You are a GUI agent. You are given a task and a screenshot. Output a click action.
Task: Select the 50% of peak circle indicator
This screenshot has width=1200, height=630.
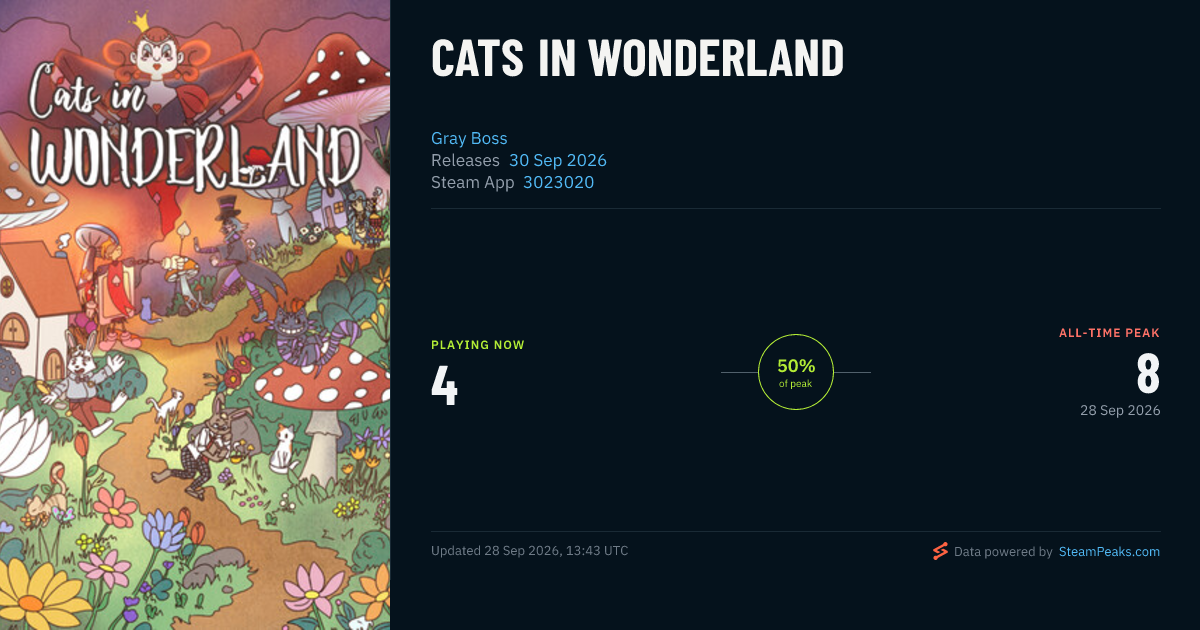point(796,372)
